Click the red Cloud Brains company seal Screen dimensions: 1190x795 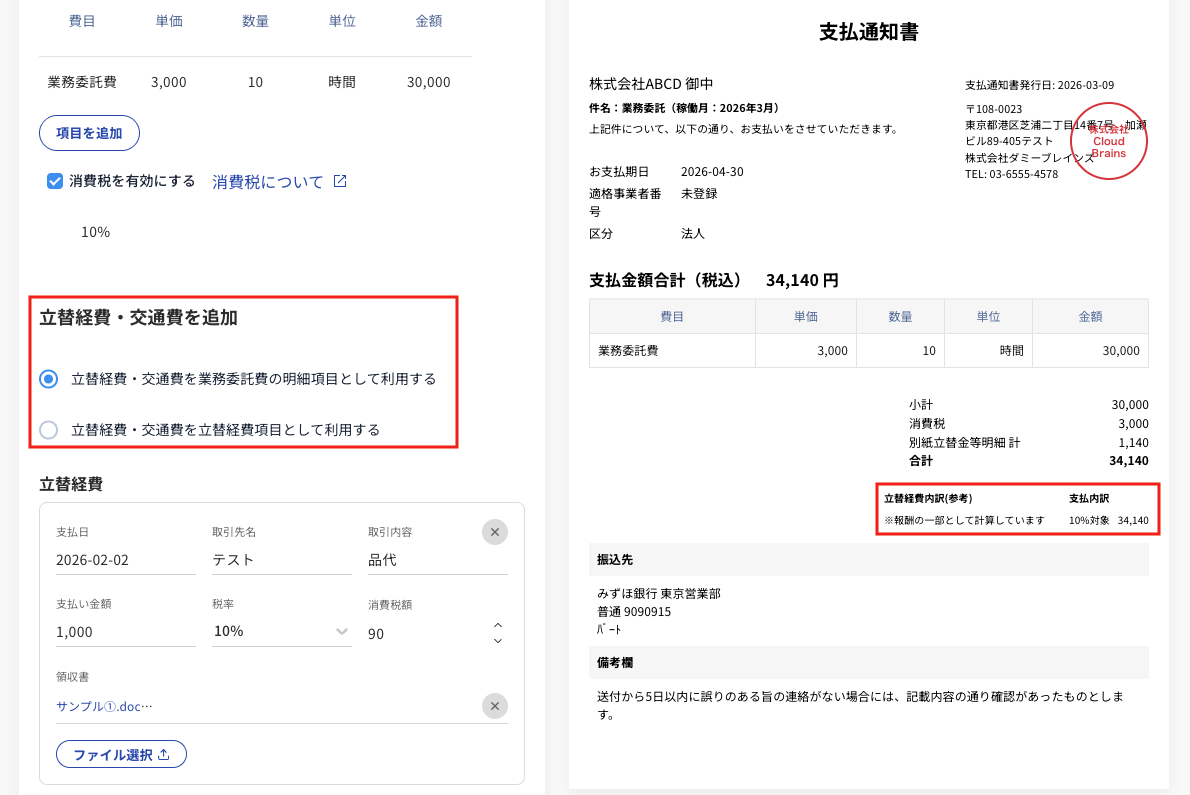pyautogui.click(x=1109, y=141)
